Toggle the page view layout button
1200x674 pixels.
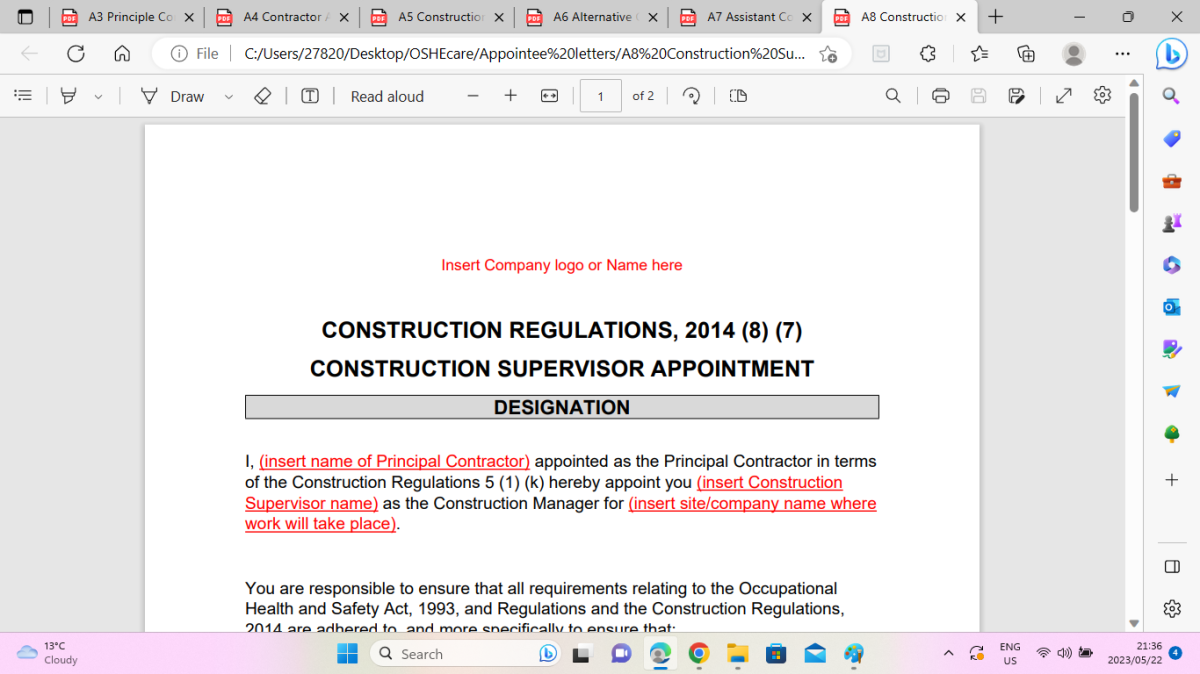(738, 96)
